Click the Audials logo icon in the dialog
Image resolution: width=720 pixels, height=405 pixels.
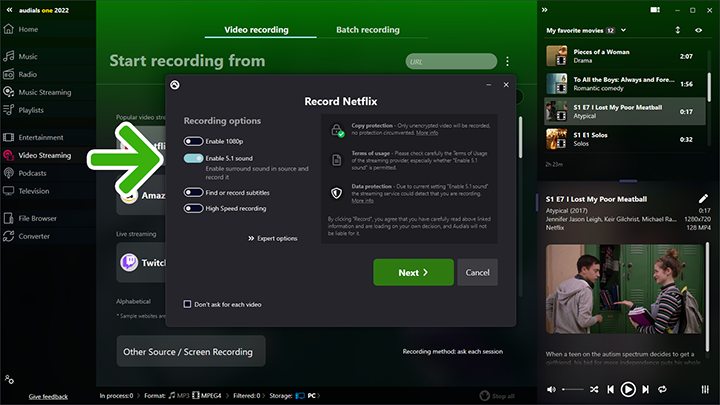(175, 85)
